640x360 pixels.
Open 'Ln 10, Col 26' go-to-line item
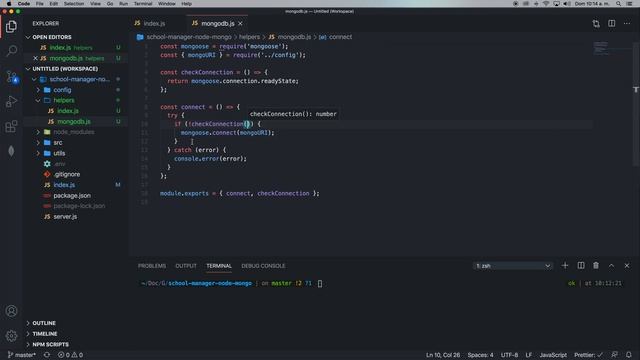pyautogui.click(x=443, y=355)
